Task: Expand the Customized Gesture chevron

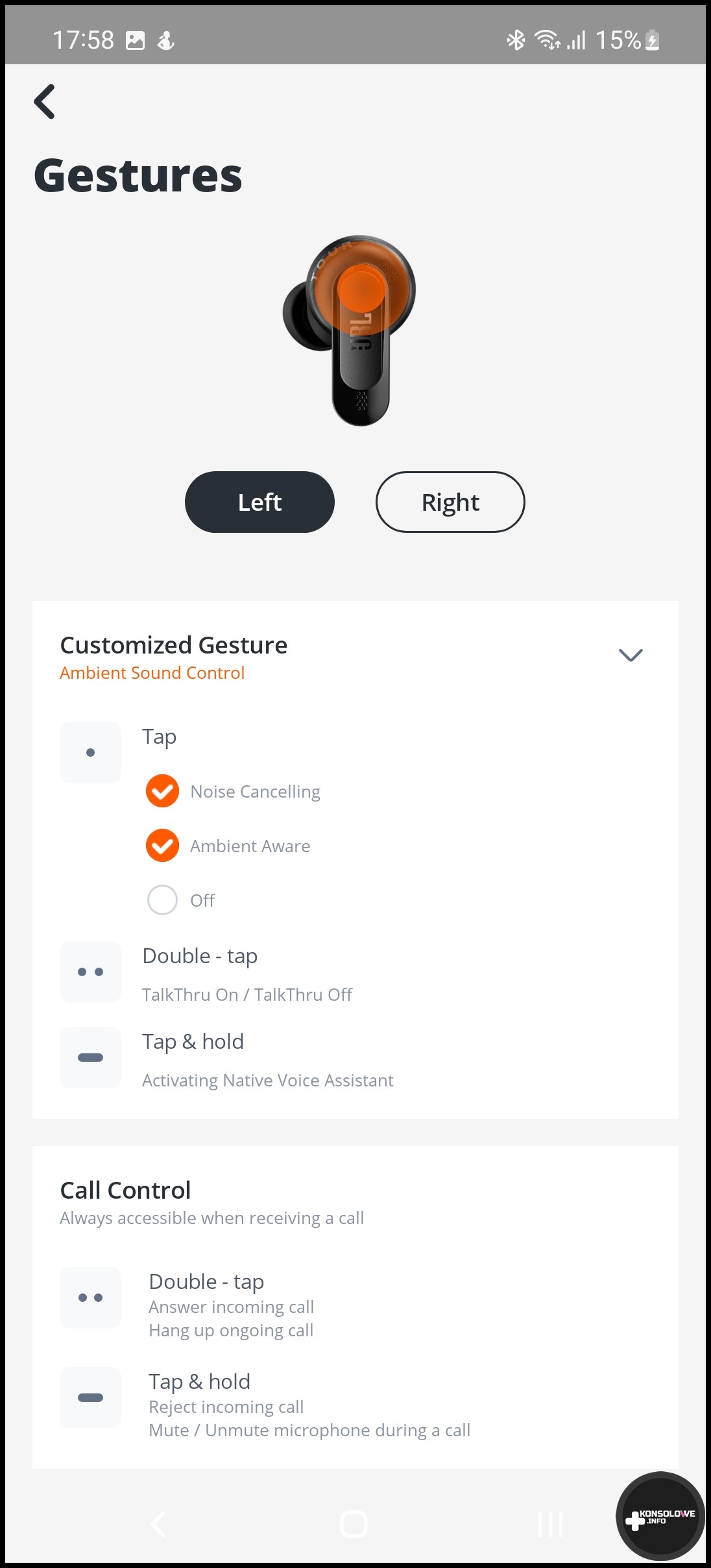Action: [630, 655]
